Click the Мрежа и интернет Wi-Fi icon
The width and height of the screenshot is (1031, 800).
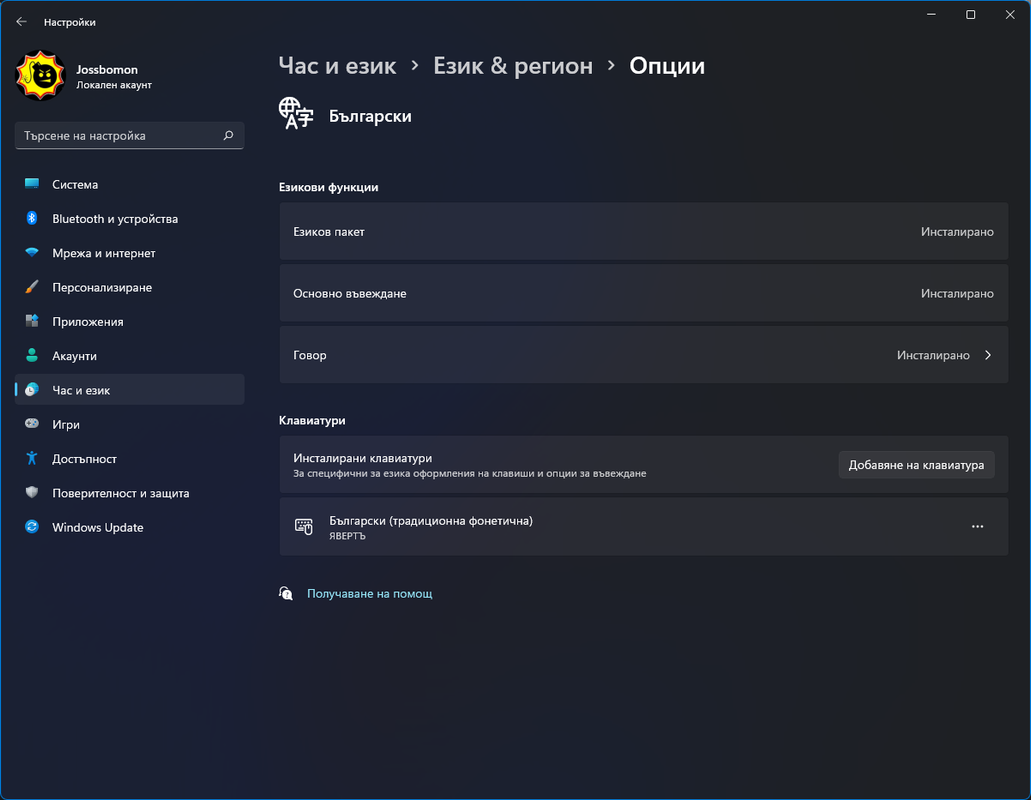[32, 252]
